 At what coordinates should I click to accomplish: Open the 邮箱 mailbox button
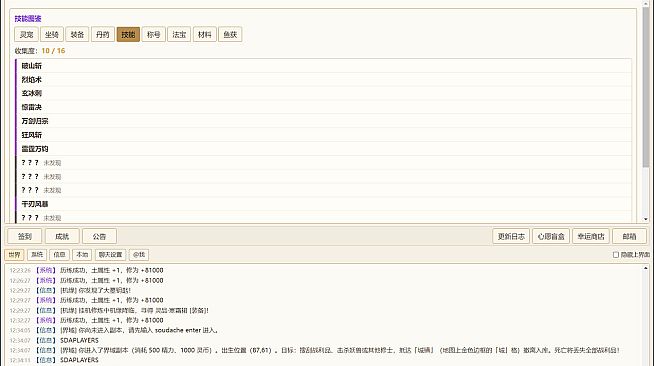[629, 236]
